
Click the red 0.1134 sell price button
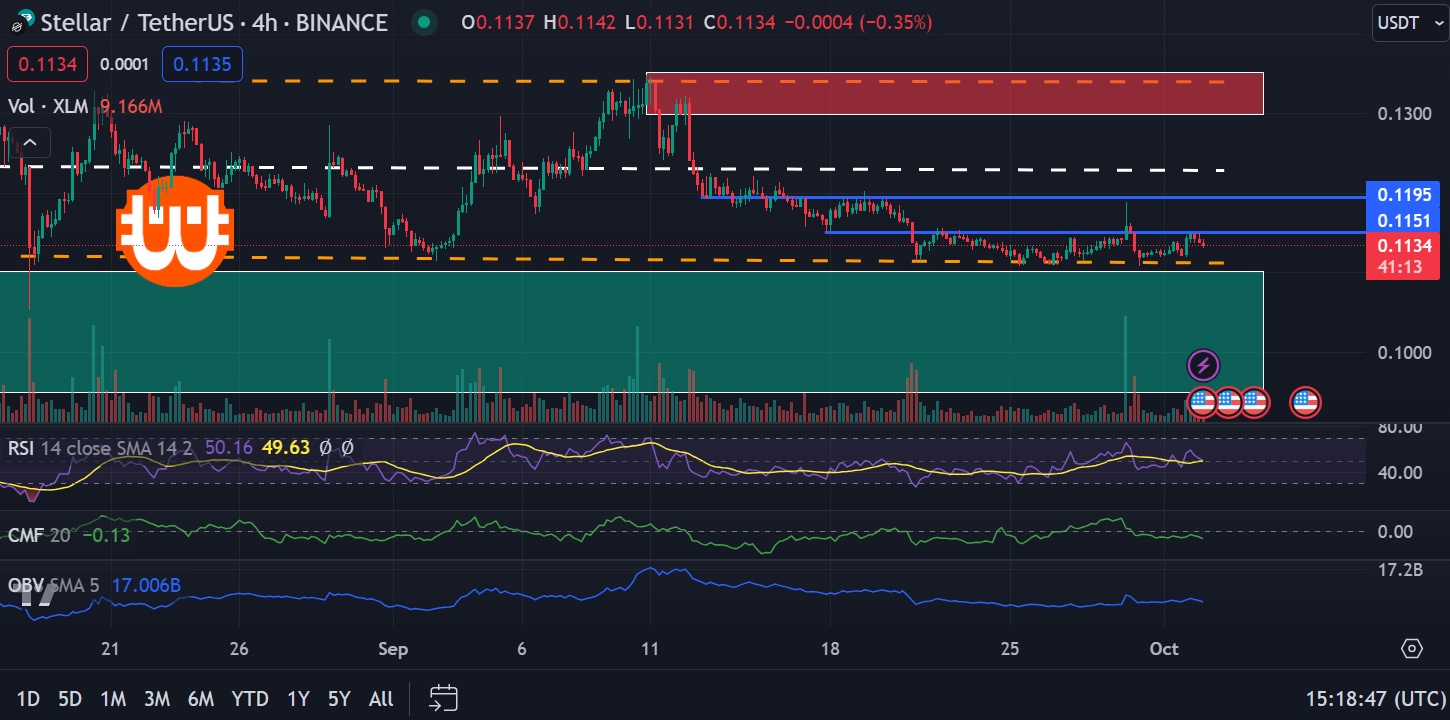click(x=47, y=65)
